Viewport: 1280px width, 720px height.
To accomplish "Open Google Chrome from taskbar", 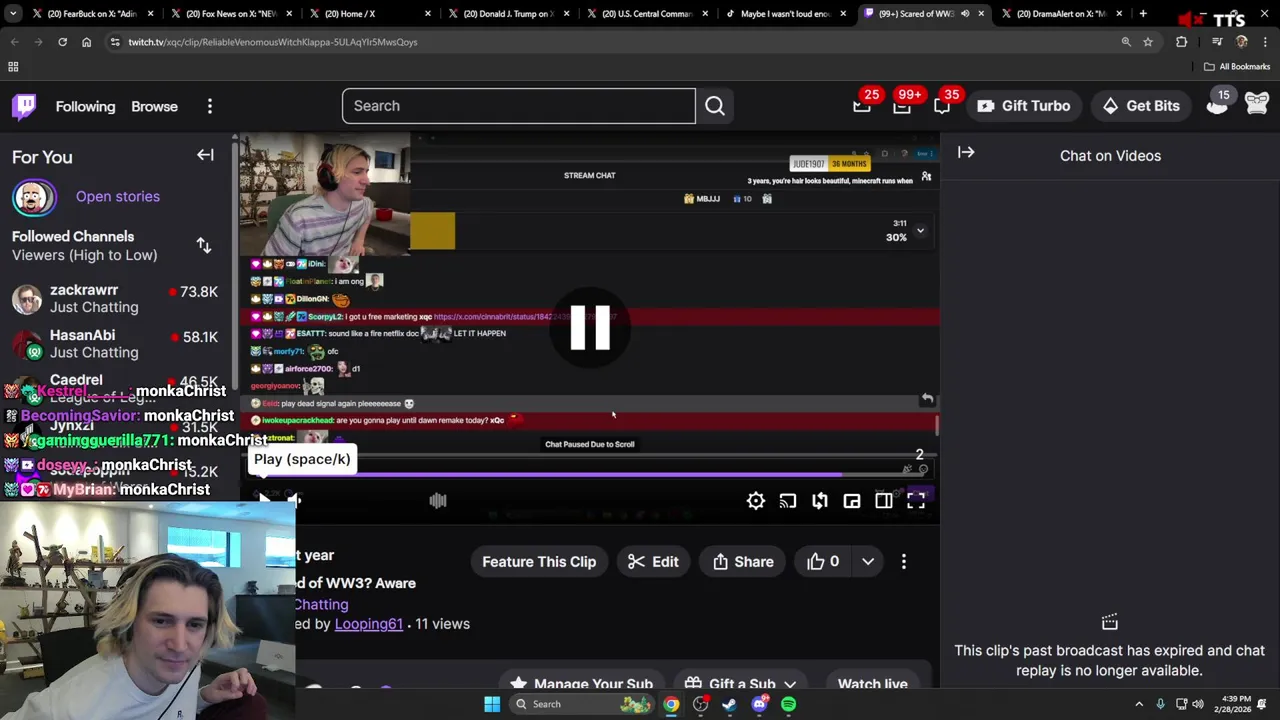I will coord(671,704).
